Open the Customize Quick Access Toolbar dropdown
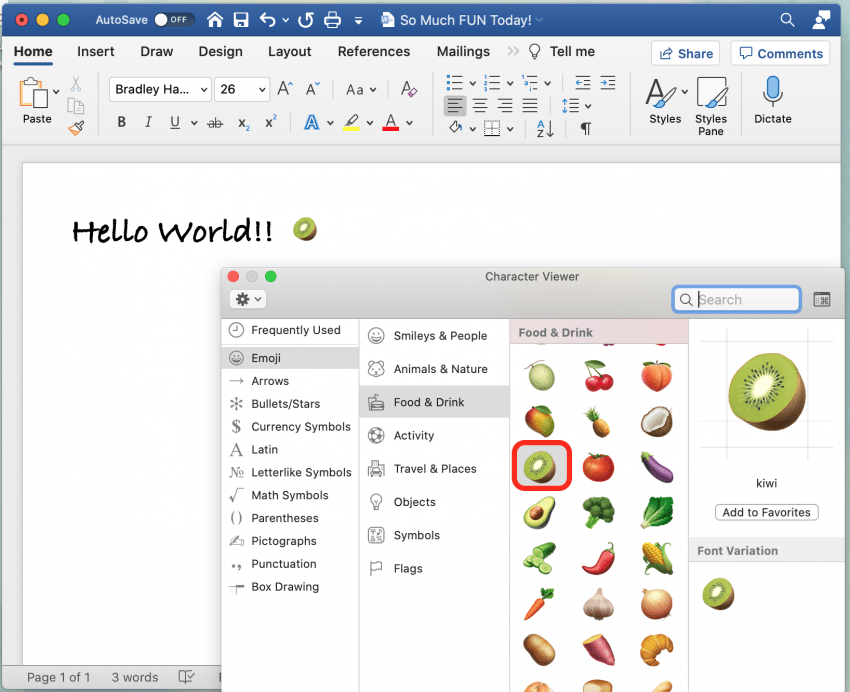The height and width of the screenshot is (692, 850). click(x=358, y=21)
